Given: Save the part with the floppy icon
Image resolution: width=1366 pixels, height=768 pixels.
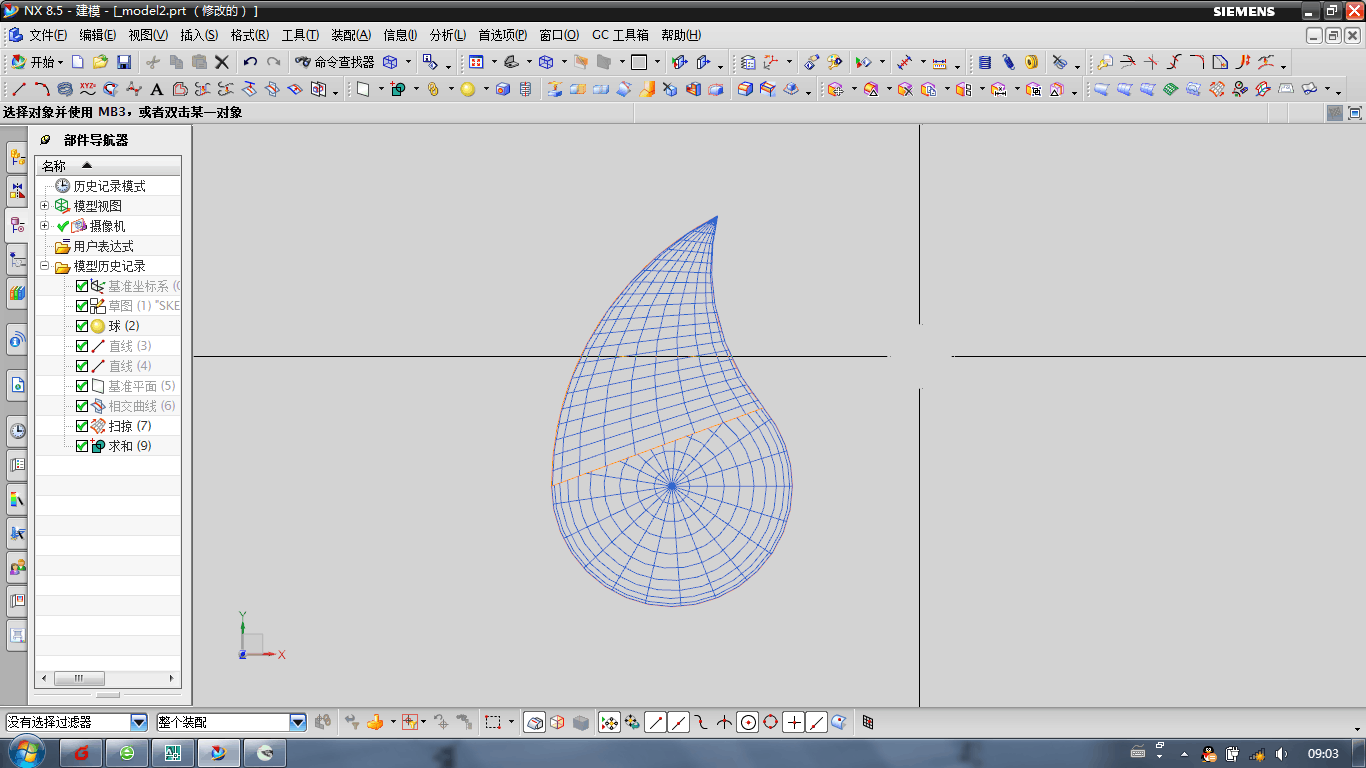Looking at the screenshot, I should click(x=124, y=62).
